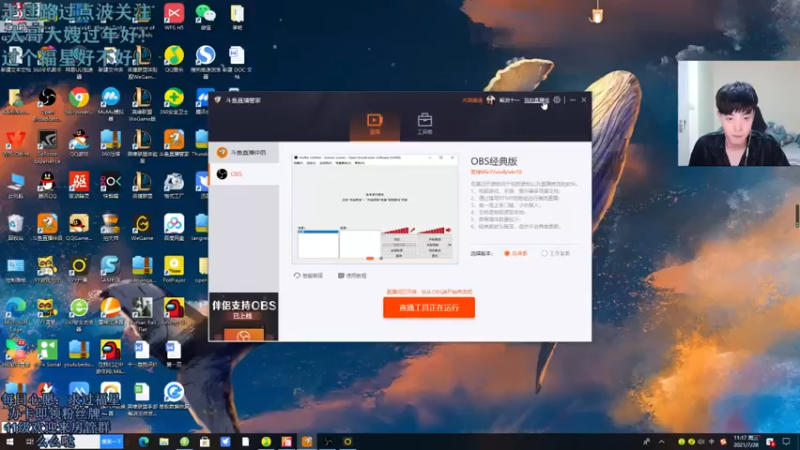This screenshot has width=800, height=450.
Task: Open the 伴侣支持OBS promo banner
Action: (x=243, y=317)
